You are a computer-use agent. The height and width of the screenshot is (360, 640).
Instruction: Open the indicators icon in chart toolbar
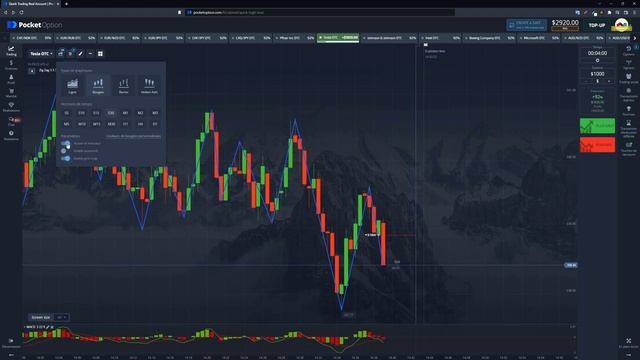pyautogui.click(x=70, y=53)
